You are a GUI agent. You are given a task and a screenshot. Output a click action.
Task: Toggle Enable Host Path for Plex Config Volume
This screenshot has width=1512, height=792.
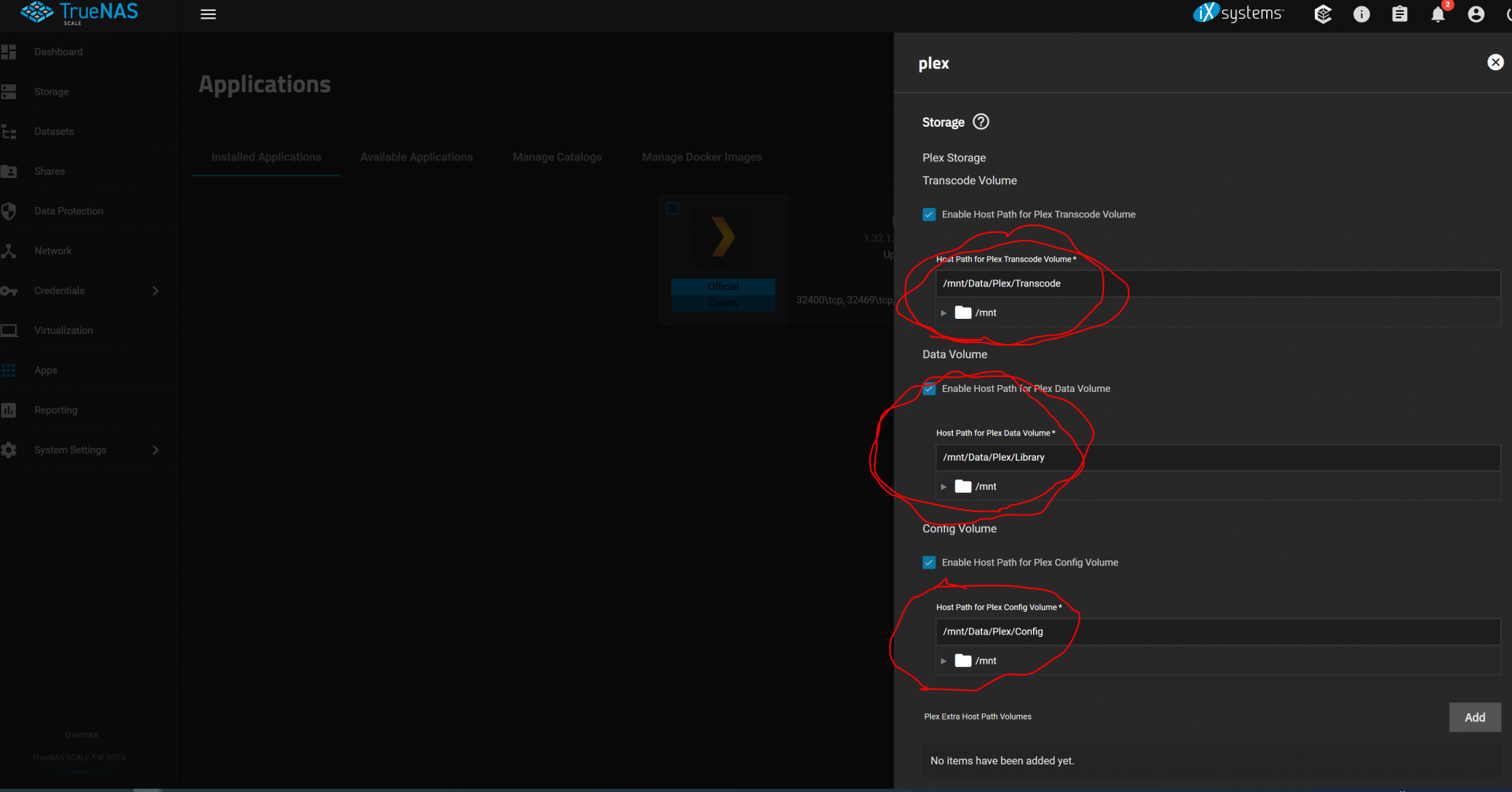click(x=929, y=563)
